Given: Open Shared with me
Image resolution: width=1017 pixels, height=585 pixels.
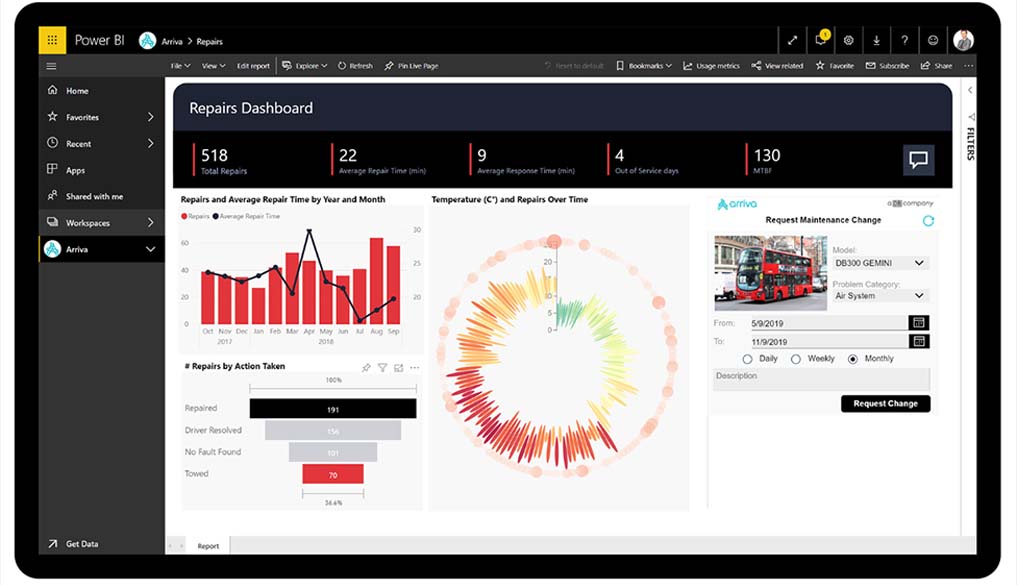Looking at the screenshot, I should click(101, 196).
